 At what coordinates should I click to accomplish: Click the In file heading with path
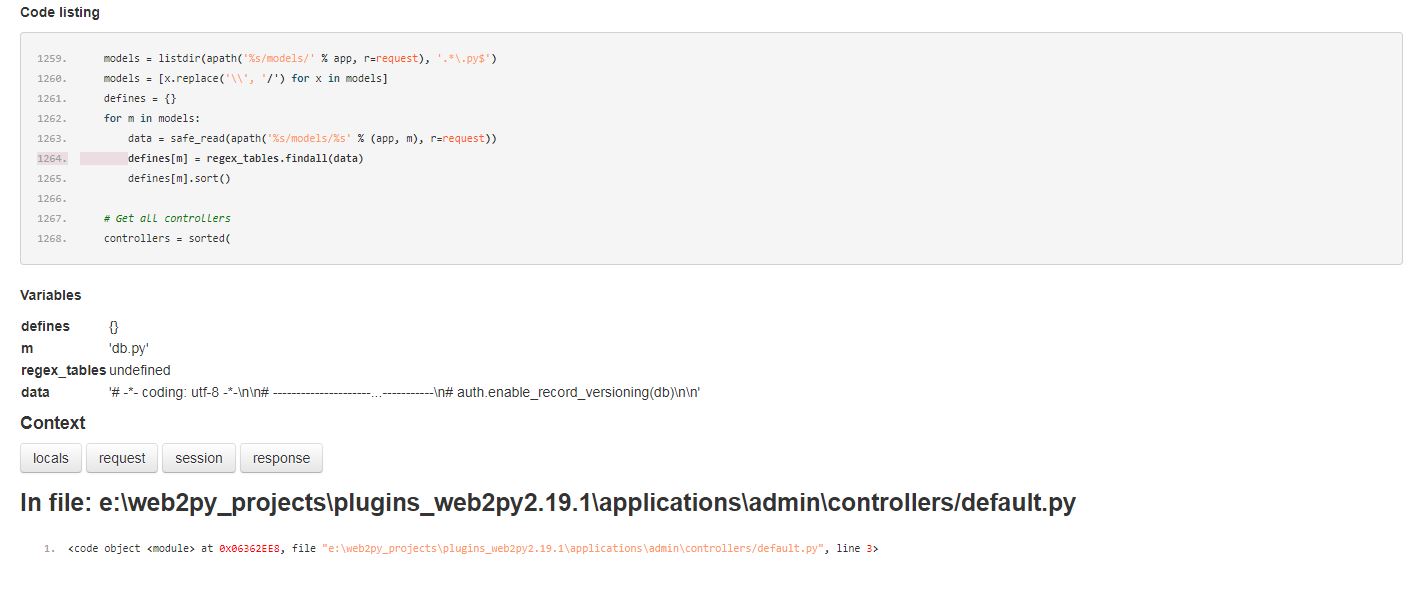pyautogui.click(x=549, y=503)
